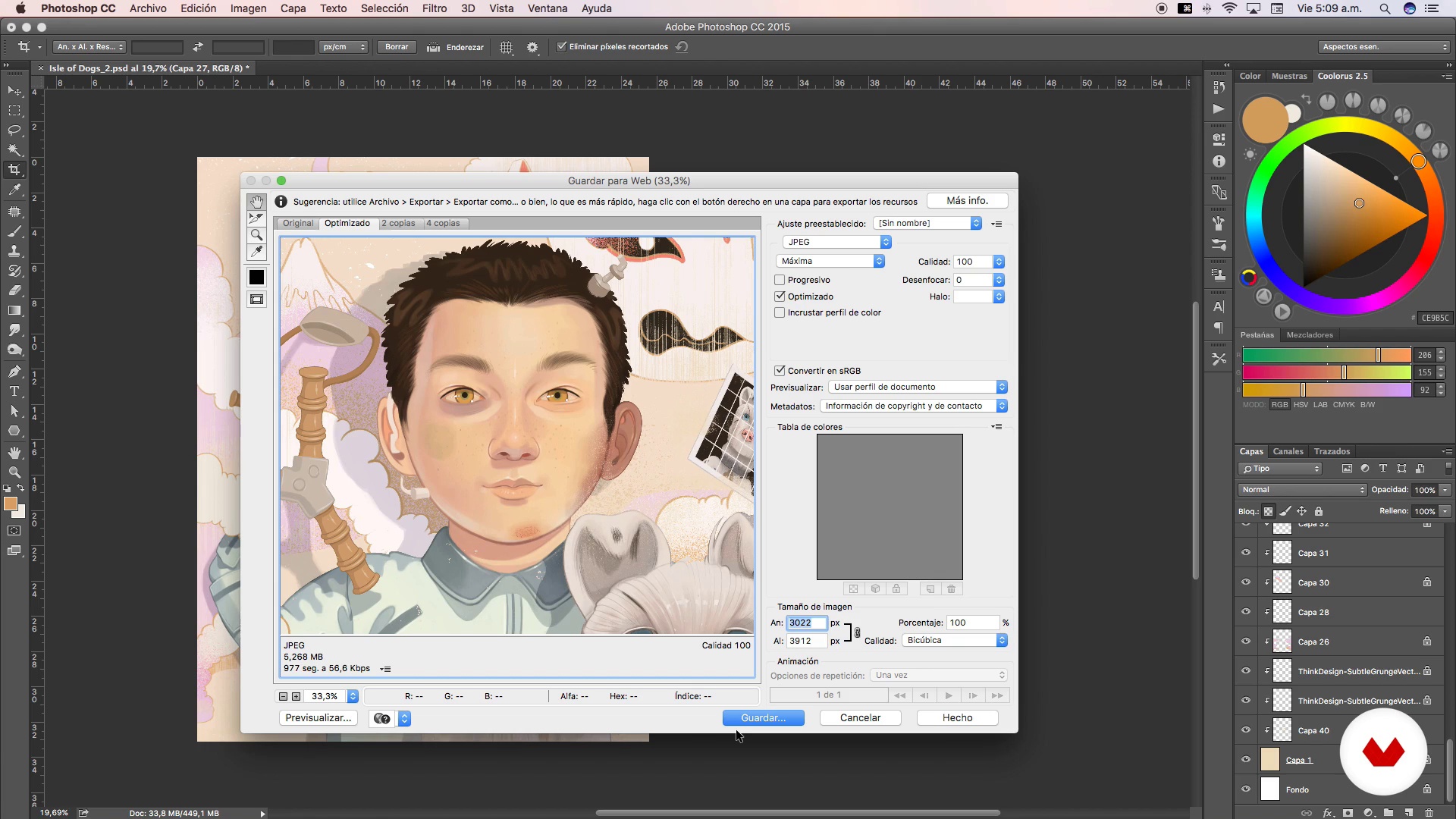Select the Gradient tool

pos(14,310)
